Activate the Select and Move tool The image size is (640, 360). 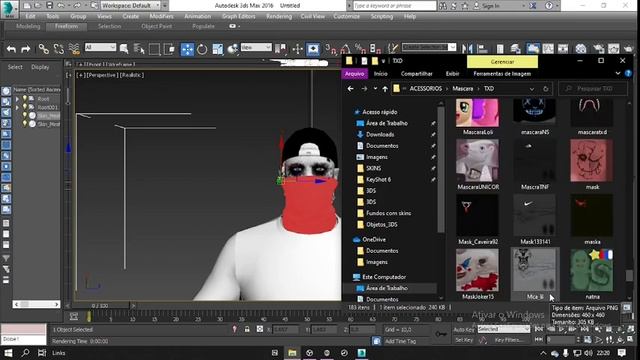[187, 49]
